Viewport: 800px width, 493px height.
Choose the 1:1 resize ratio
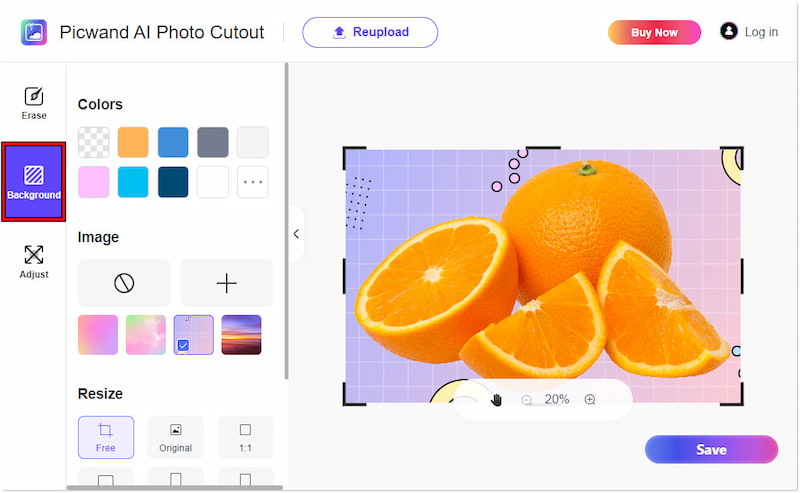point(245,437)
